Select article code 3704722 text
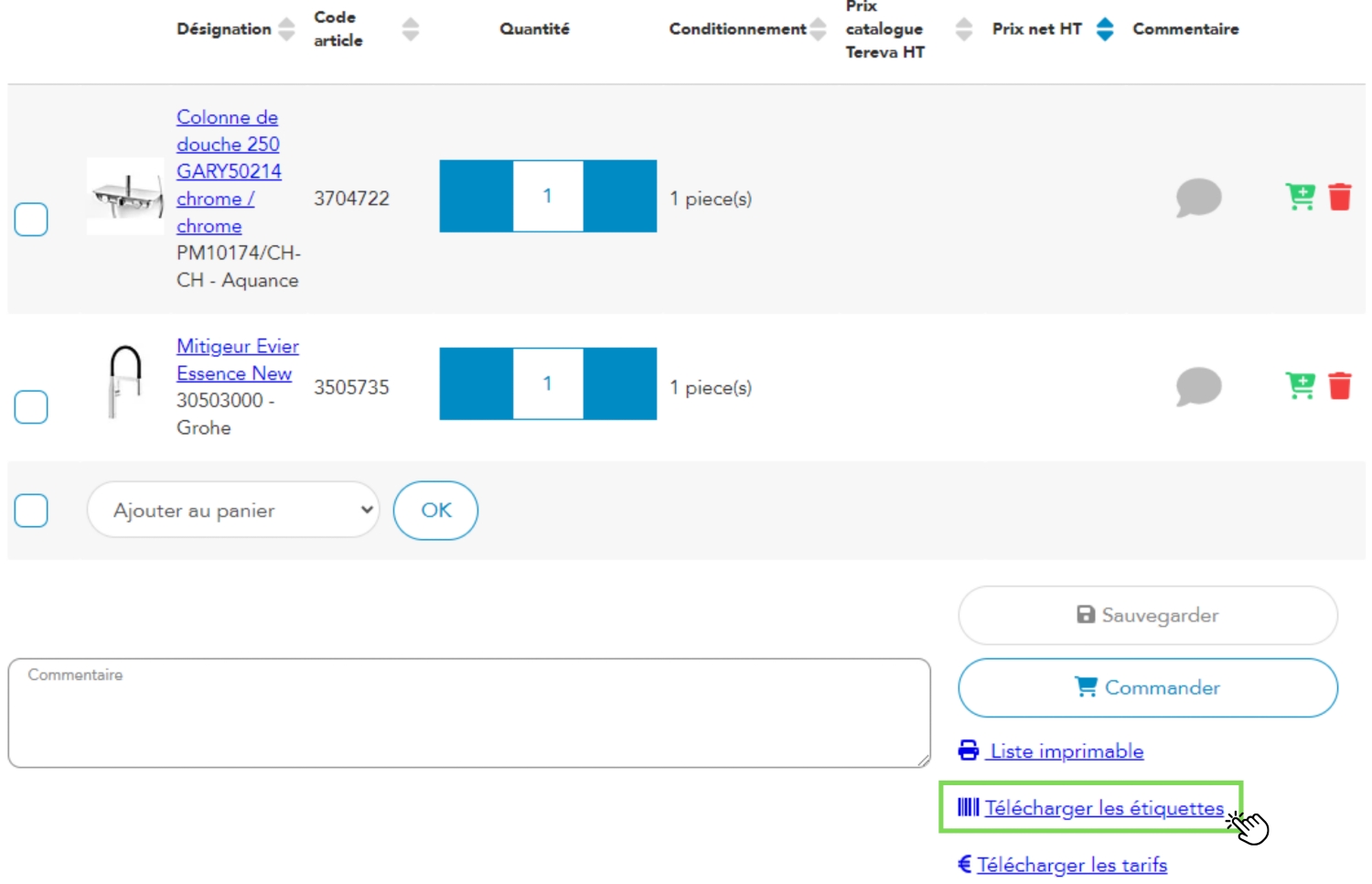The image size is (1372, 884). point(351,199)
